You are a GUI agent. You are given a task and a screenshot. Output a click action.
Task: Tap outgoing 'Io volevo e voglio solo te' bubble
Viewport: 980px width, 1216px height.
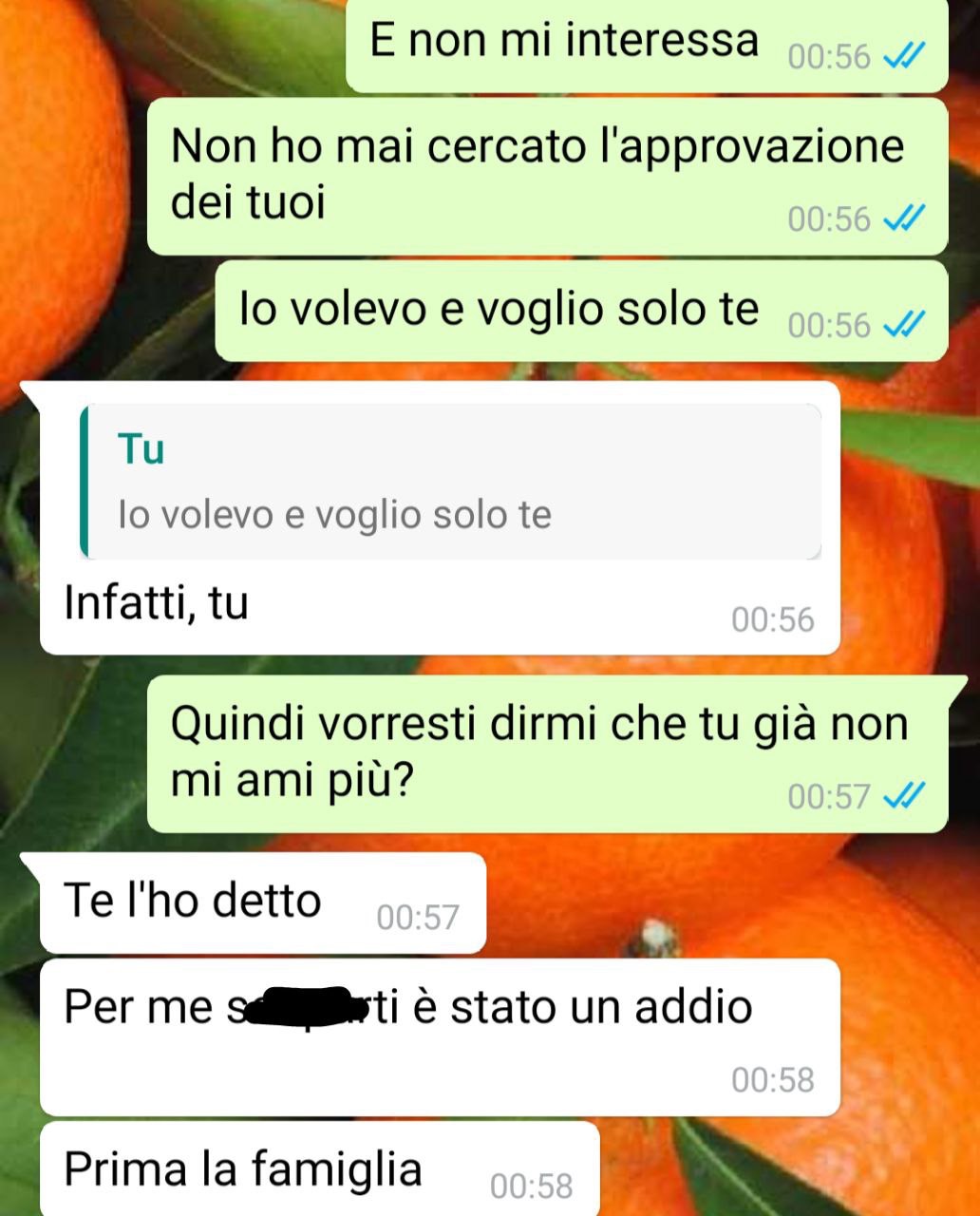coord(581,312)
